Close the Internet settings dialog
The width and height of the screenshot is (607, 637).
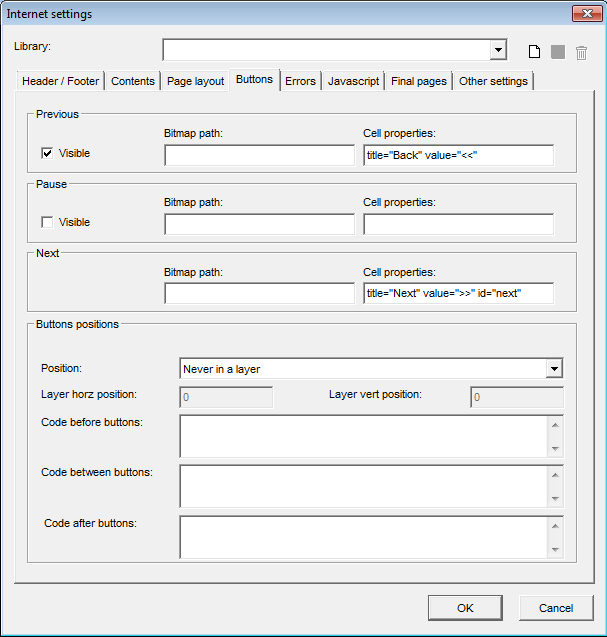[585, 13]
